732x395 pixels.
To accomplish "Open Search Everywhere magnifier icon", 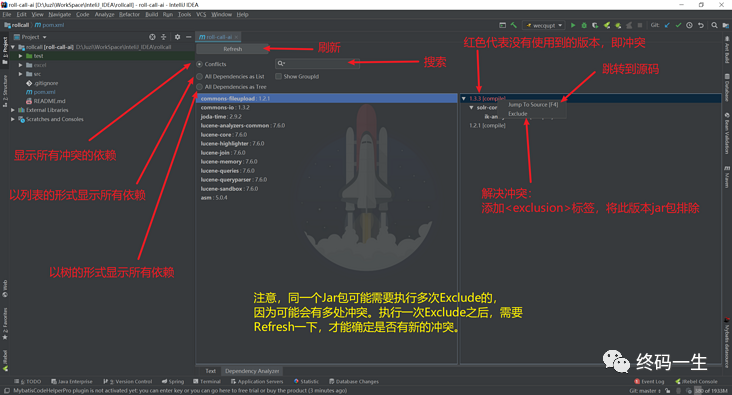I will click(714, 25).
